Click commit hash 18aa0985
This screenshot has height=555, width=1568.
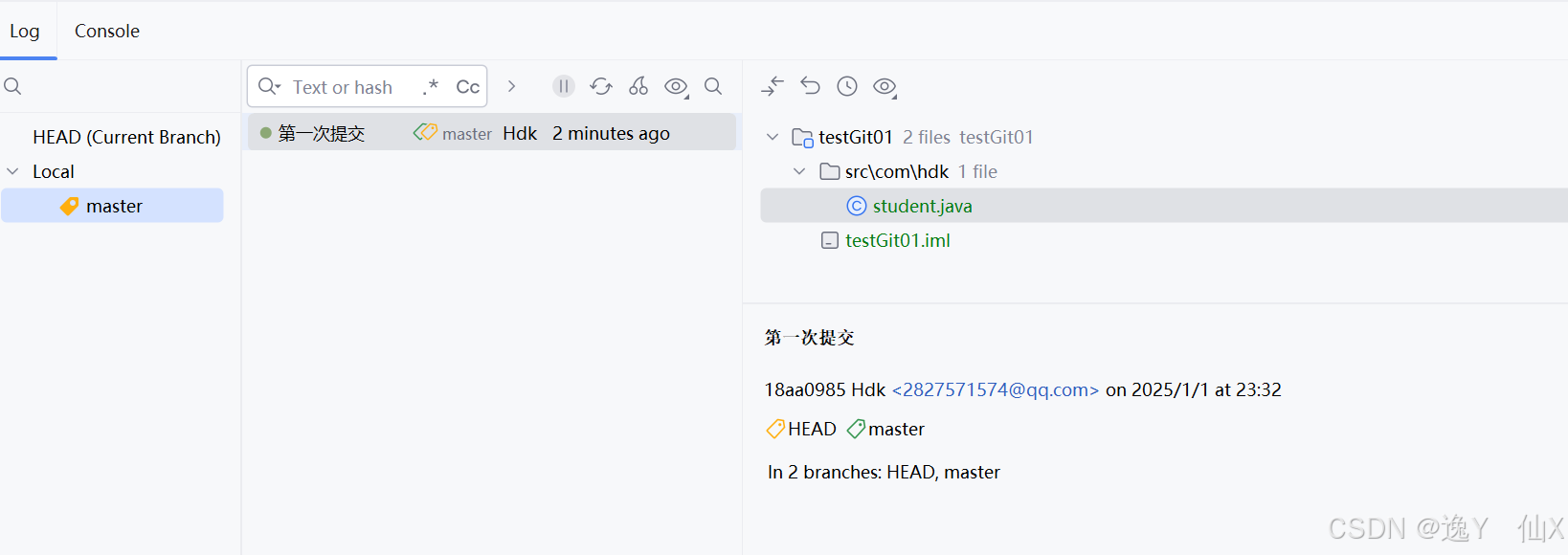tap(805, 389)
